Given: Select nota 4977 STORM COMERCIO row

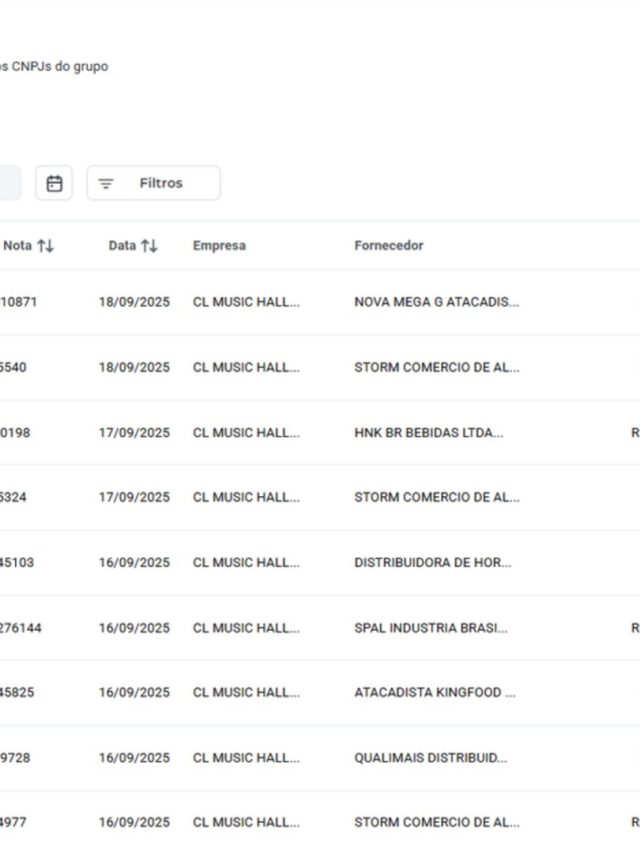Looking at the screenshot, I should [x=320, y=822].
